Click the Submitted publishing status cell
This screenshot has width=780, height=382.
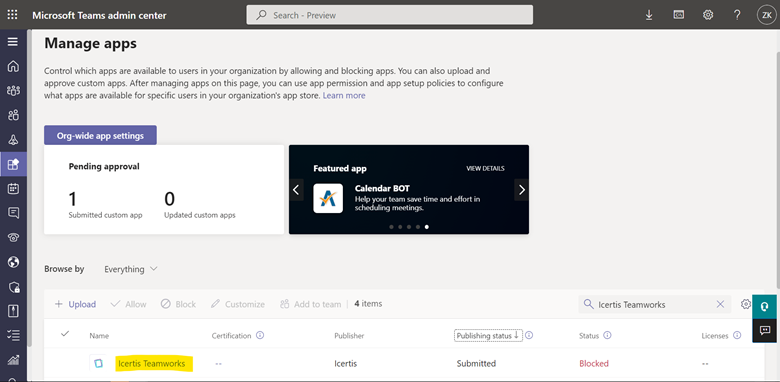pos(476,364)
